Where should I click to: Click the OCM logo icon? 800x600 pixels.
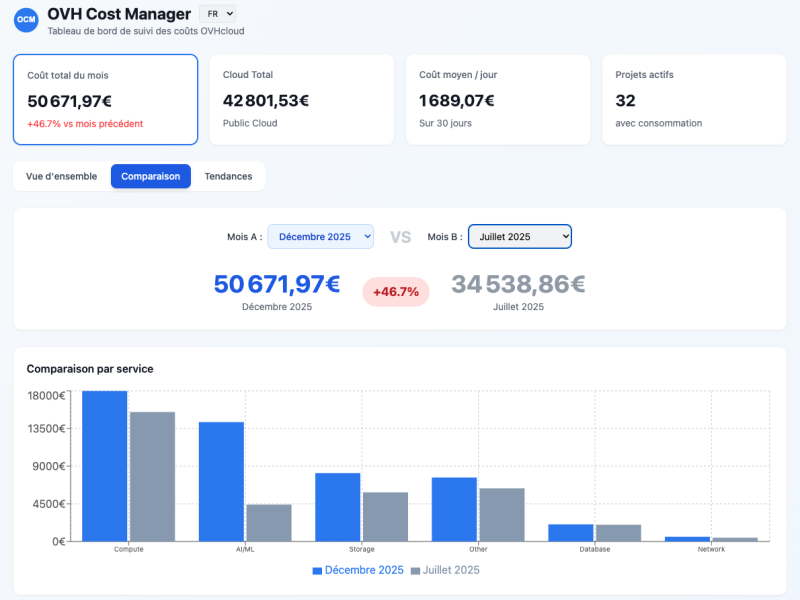(25, 20)
